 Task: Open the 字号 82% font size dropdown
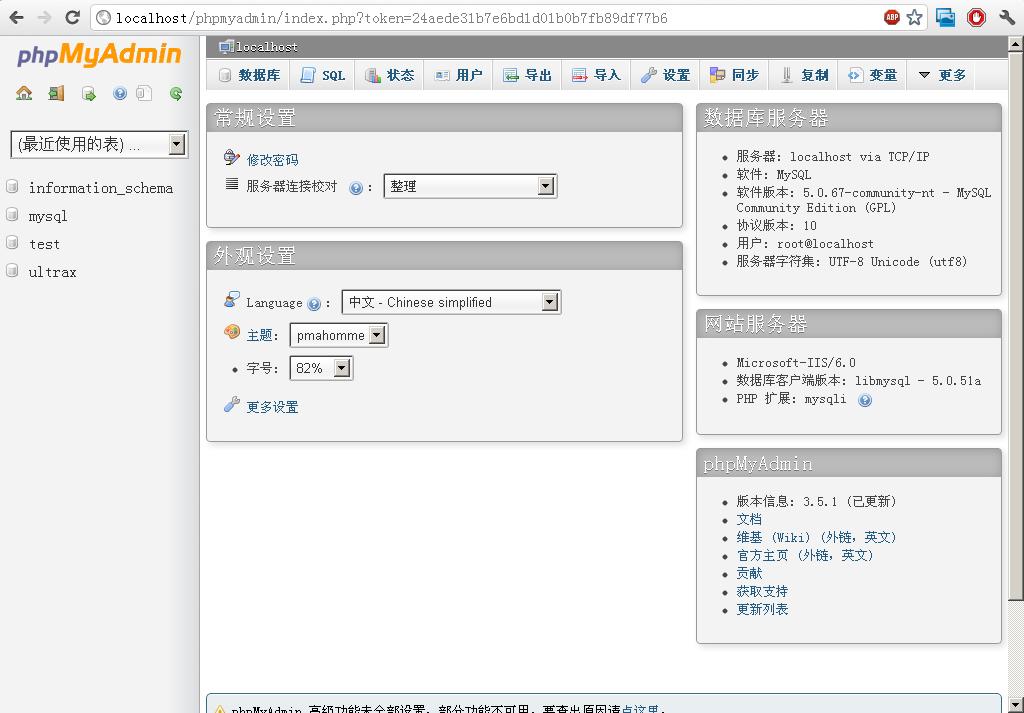click(x=321, y=368)
